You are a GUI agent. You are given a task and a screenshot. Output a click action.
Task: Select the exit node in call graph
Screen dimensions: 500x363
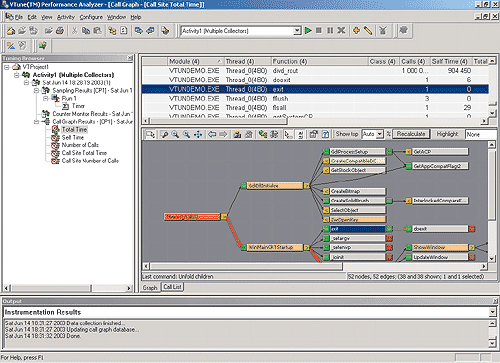(x=357, y=229)
